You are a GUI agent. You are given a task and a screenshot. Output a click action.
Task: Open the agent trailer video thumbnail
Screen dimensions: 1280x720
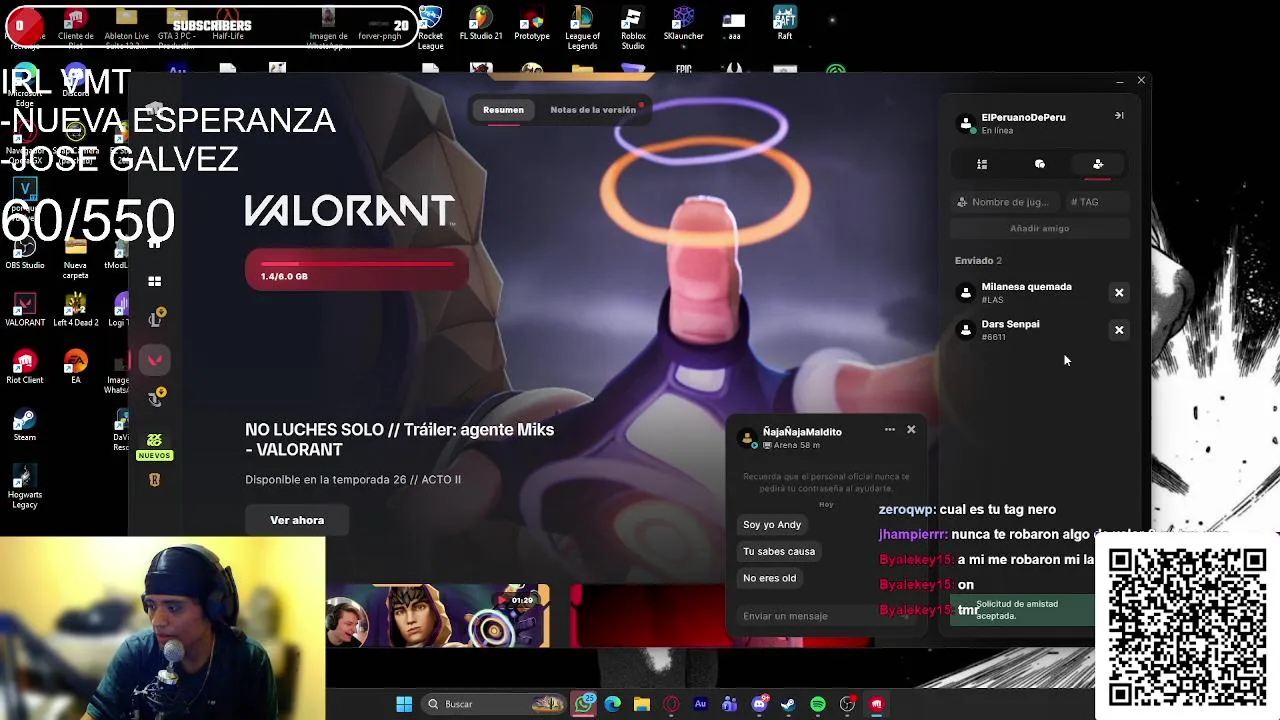pyautogui.click(x=438, y=616)
